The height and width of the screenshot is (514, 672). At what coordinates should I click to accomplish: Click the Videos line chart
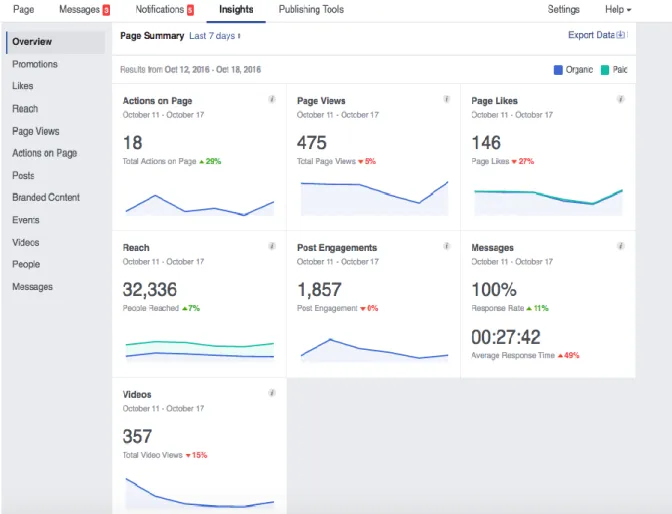[x=200, y=493]
